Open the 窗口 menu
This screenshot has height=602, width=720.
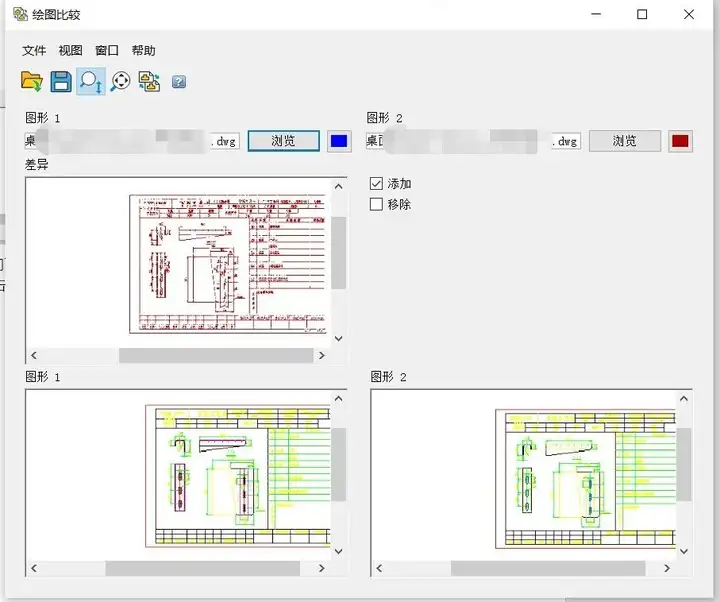(x=107, y=51)
